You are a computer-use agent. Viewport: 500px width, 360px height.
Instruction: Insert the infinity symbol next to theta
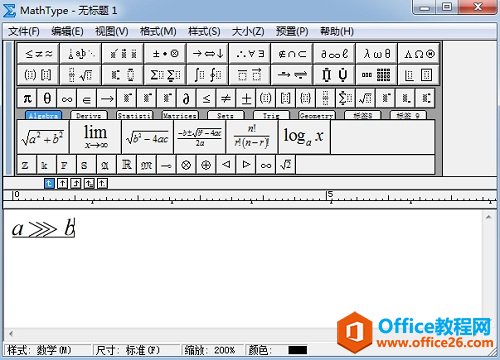(67, 98)
